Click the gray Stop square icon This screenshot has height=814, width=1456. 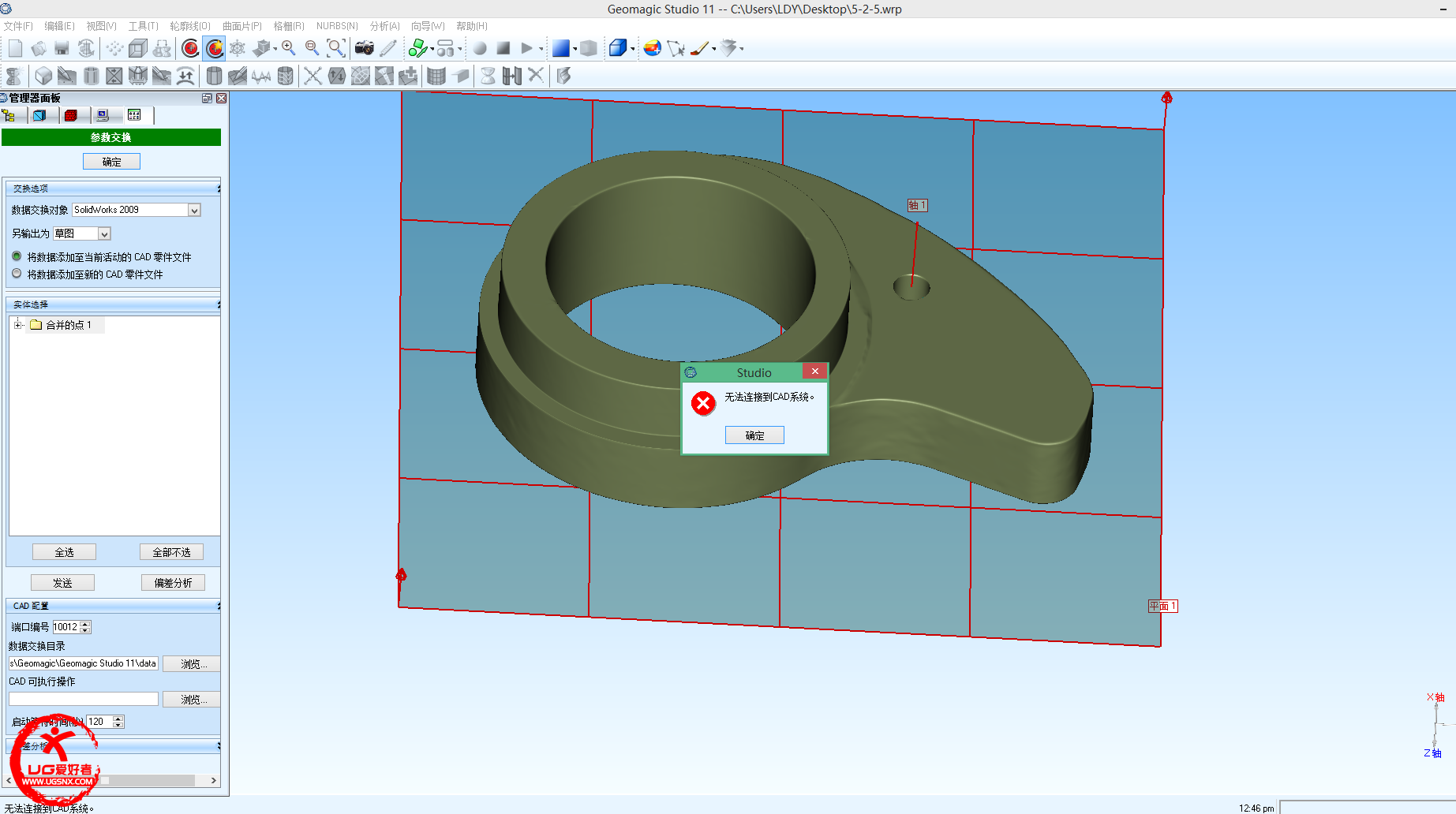click(503, 48)
